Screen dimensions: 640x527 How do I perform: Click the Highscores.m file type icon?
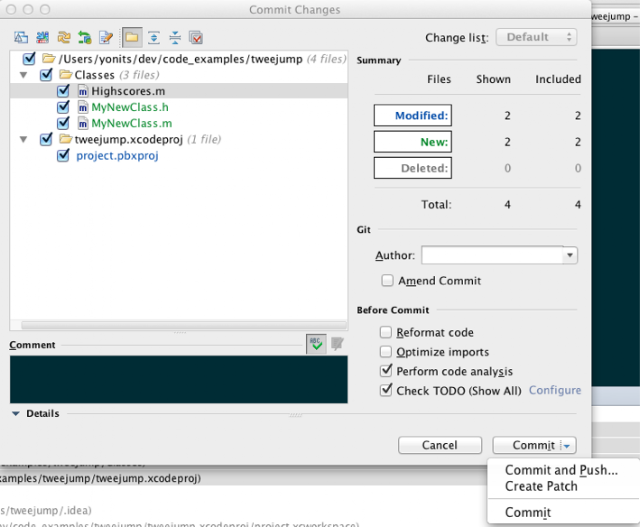pos(83,91)
